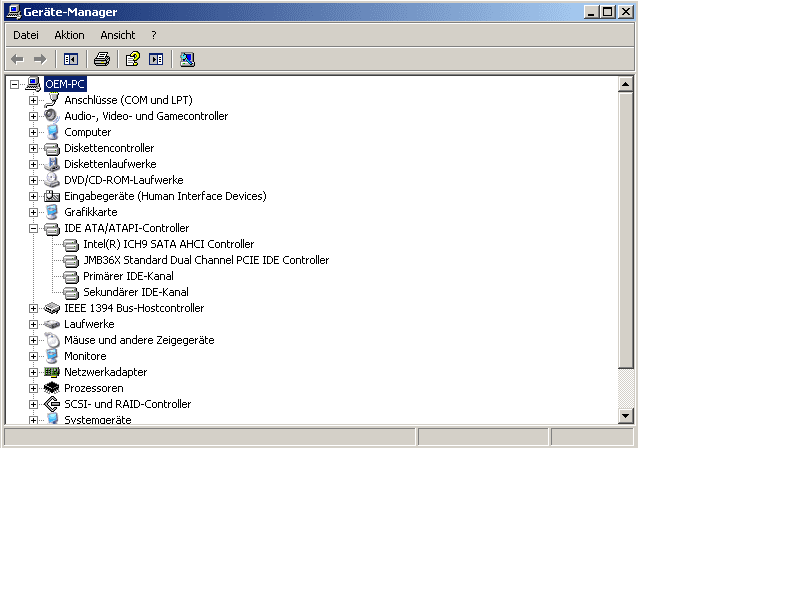Click the Forward arrow toolbar button
The image size is (800, 600).
[x=40, y=60]
